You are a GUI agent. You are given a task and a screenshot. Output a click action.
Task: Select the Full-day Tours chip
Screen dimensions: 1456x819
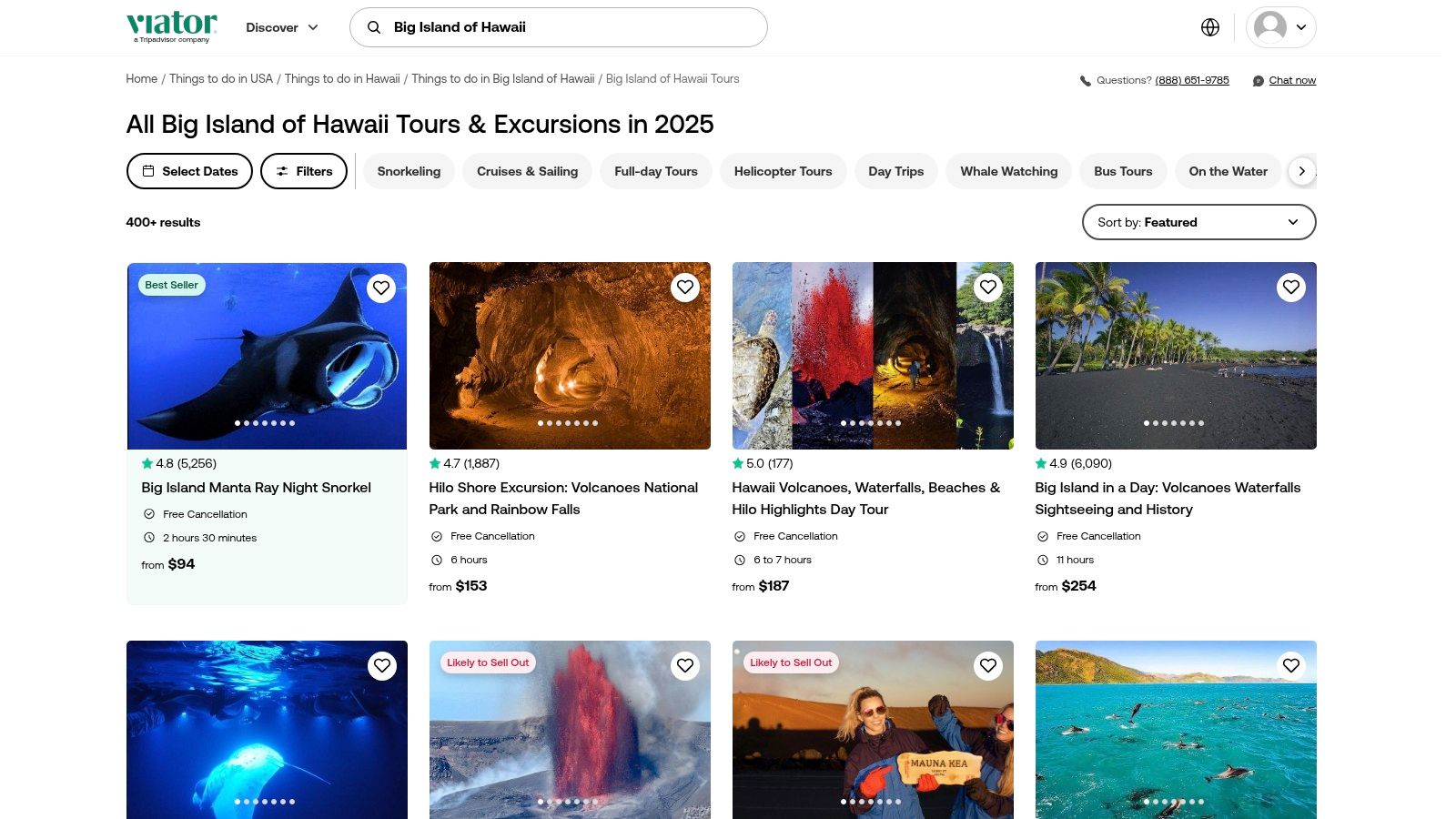656,171
